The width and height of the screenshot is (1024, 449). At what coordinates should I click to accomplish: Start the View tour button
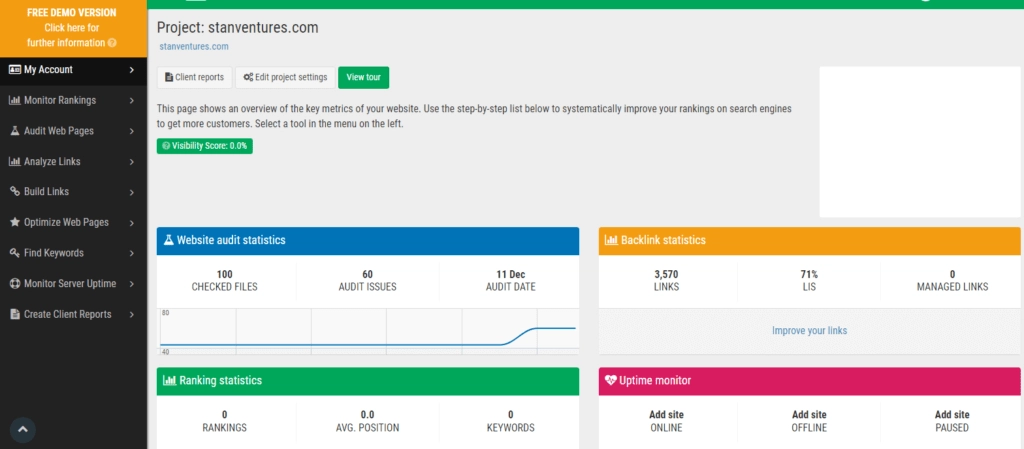pos(363,78)
